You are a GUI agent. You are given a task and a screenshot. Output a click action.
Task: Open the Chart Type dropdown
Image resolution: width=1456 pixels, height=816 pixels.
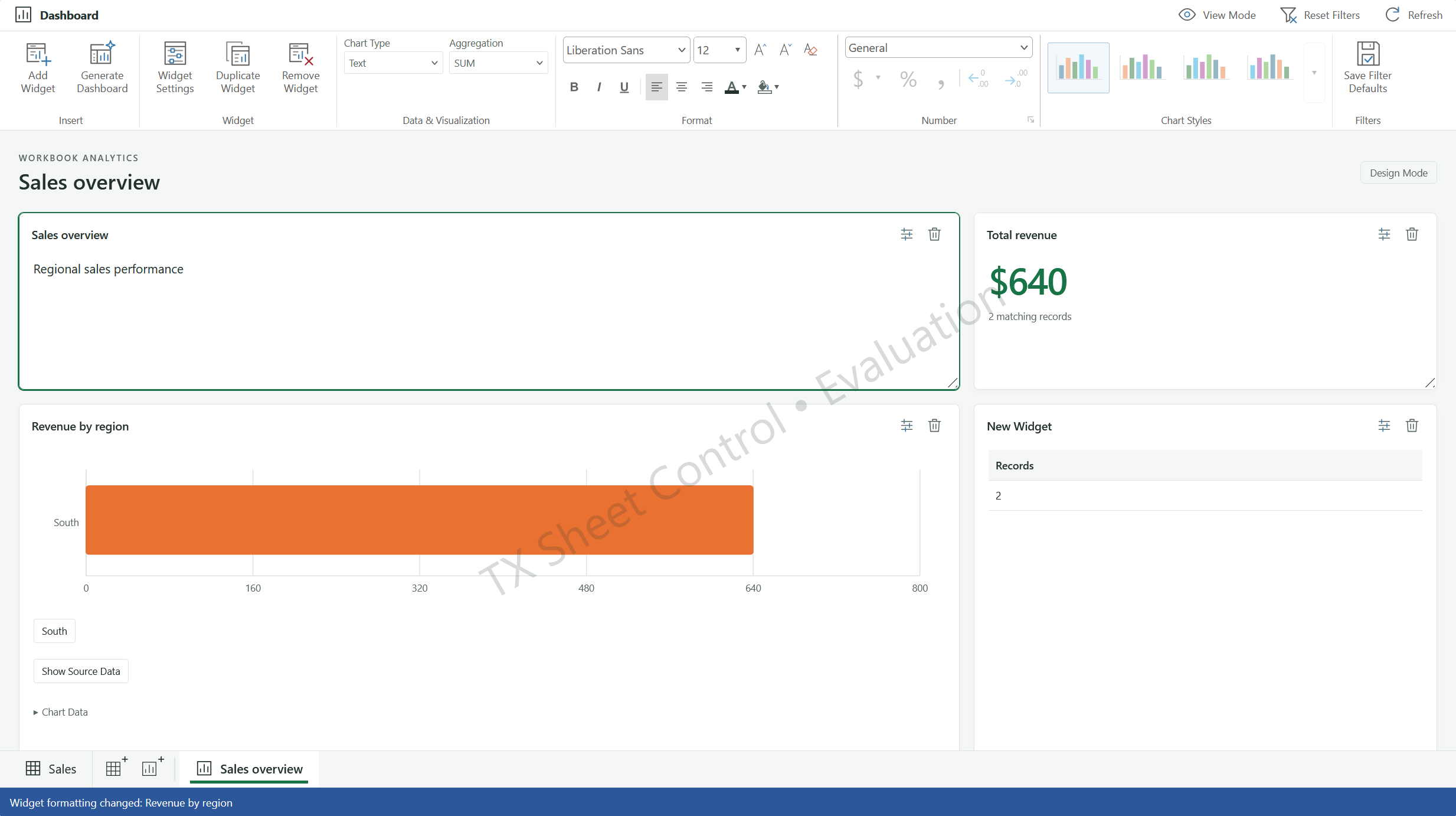pos(393,63)
